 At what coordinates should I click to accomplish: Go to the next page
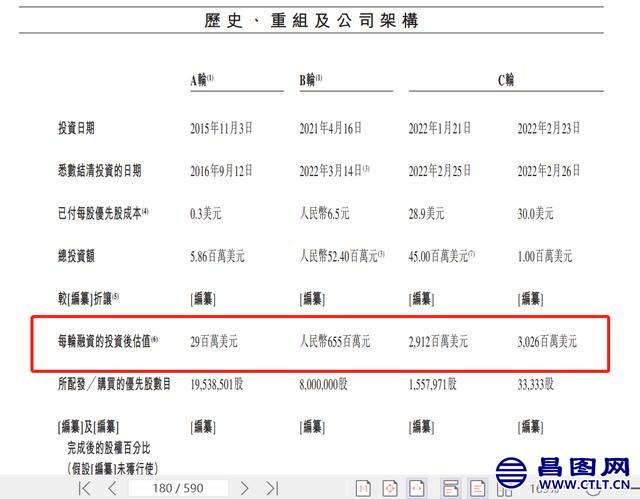pos(244,488)
